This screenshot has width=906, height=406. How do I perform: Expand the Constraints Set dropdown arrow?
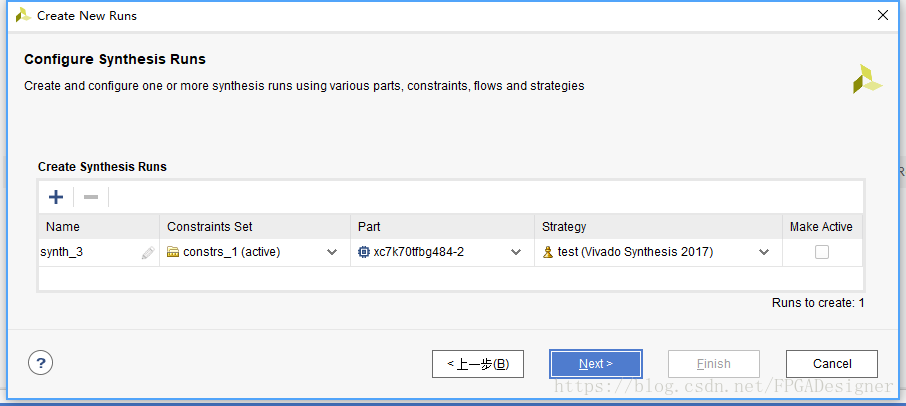coord(332,252)
